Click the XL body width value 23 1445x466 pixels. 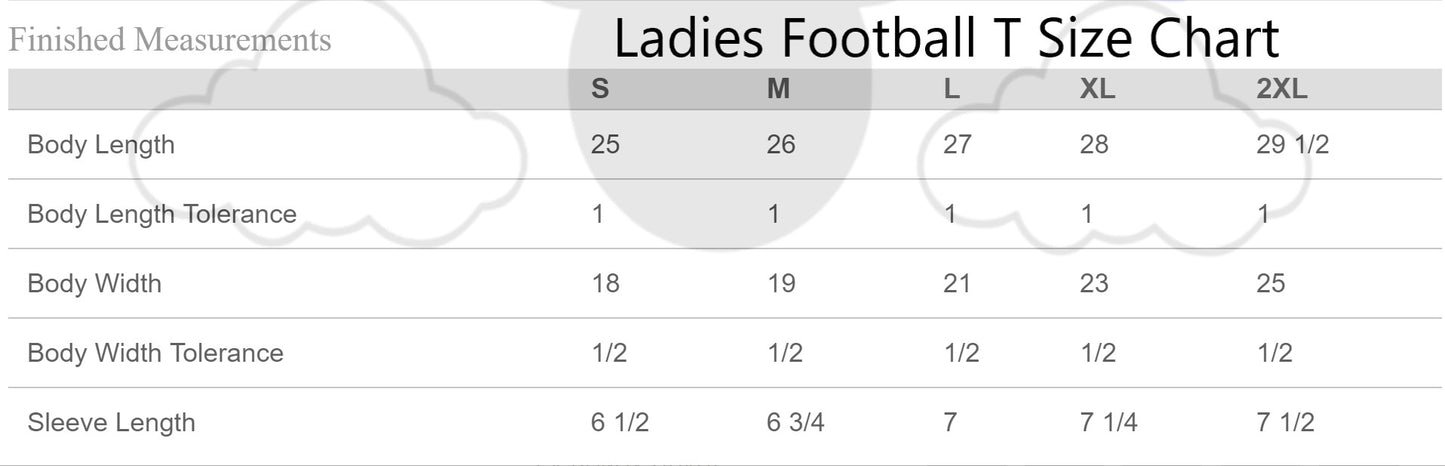click(1094, 284)
